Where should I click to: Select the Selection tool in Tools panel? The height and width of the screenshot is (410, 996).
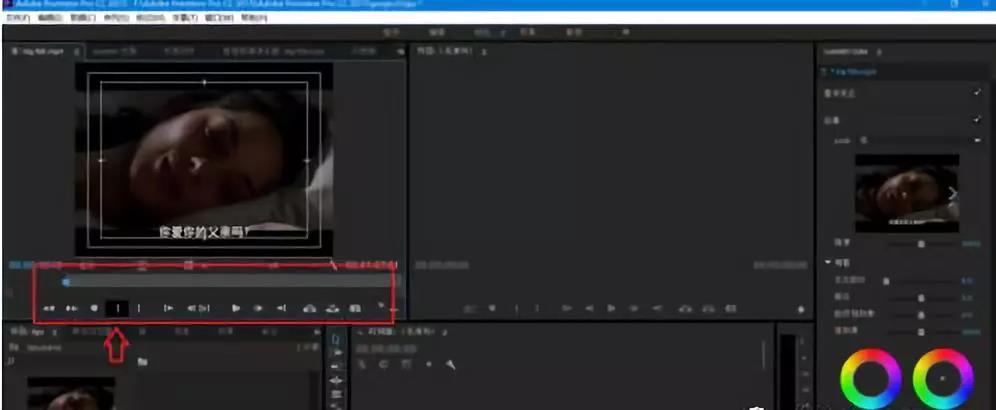pos(337,339)
